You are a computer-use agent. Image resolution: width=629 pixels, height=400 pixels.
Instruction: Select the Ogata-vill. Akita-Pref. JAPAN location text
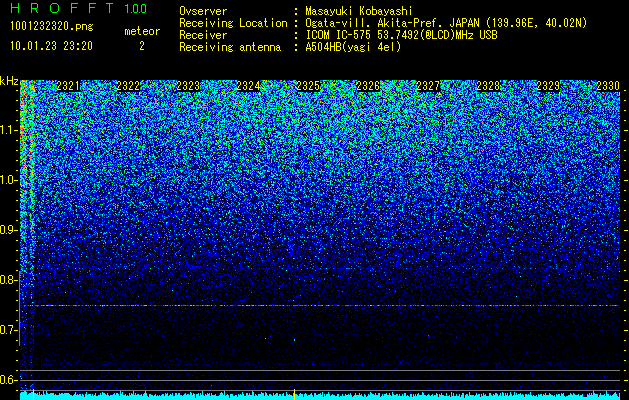click(446, 23)
